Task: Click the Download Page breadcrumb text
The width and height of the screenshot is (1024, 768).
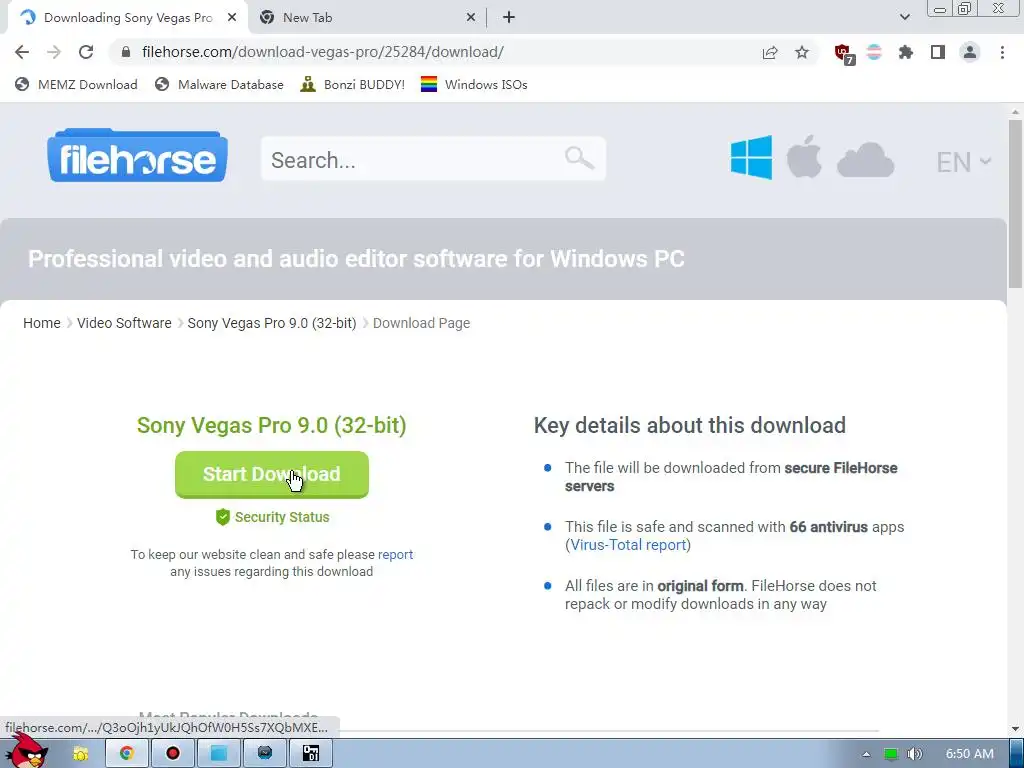Action: click(x=421, y=323)
